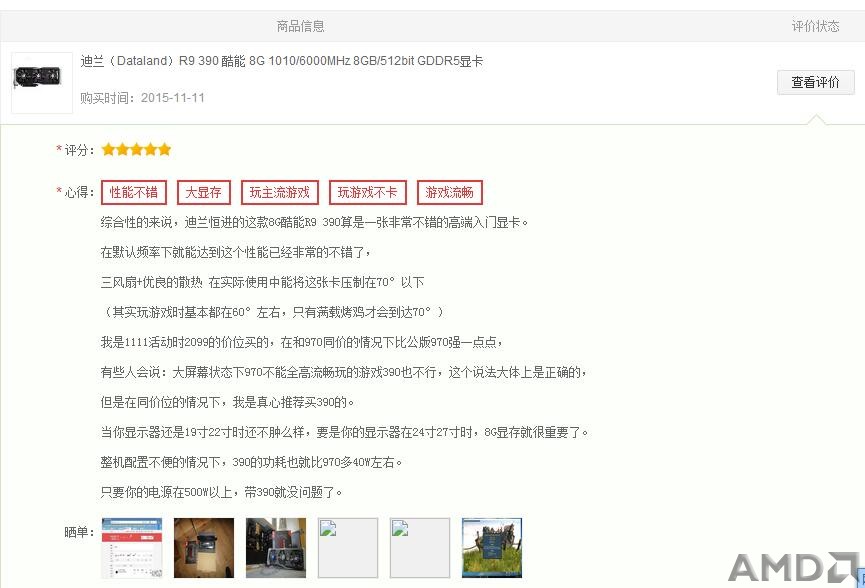This screenshot has width=865, height=588.
Task: Open the game screenshot thumbnail in 晒单
Action: [x=492, y=548]
